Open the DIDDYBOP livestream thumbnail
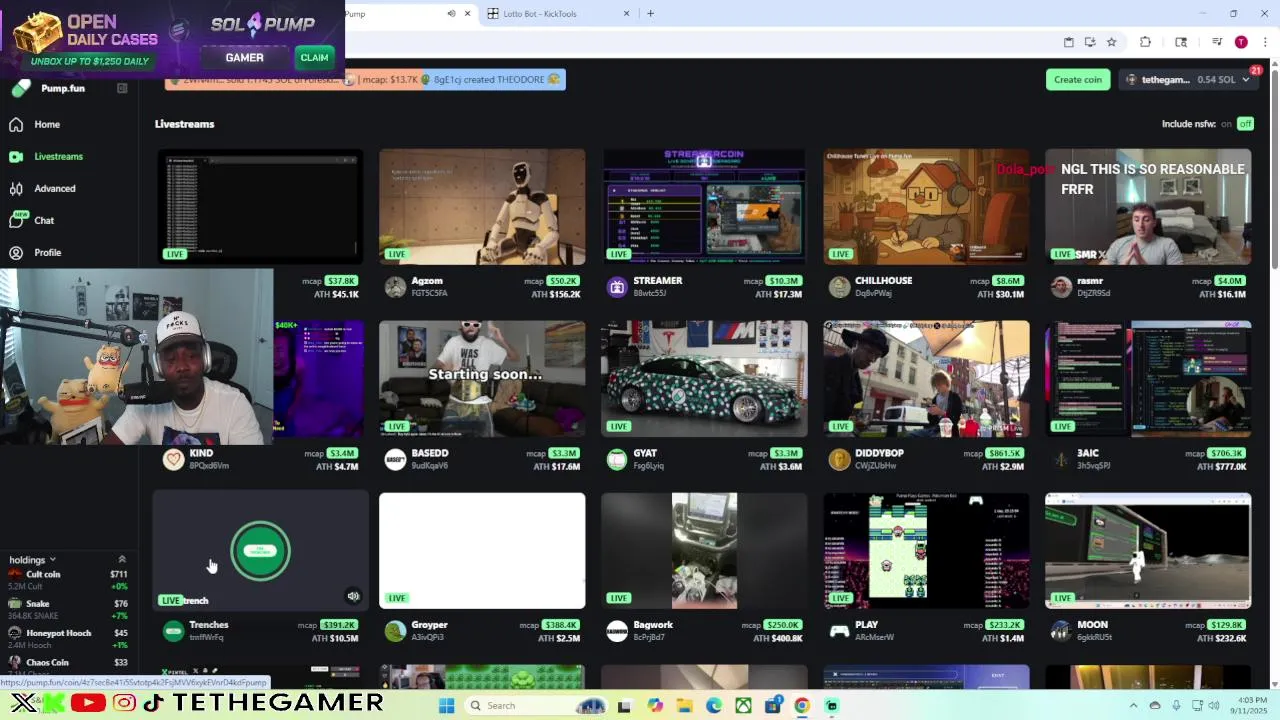This screenshot has height=720, width=1280. [926, 379]
